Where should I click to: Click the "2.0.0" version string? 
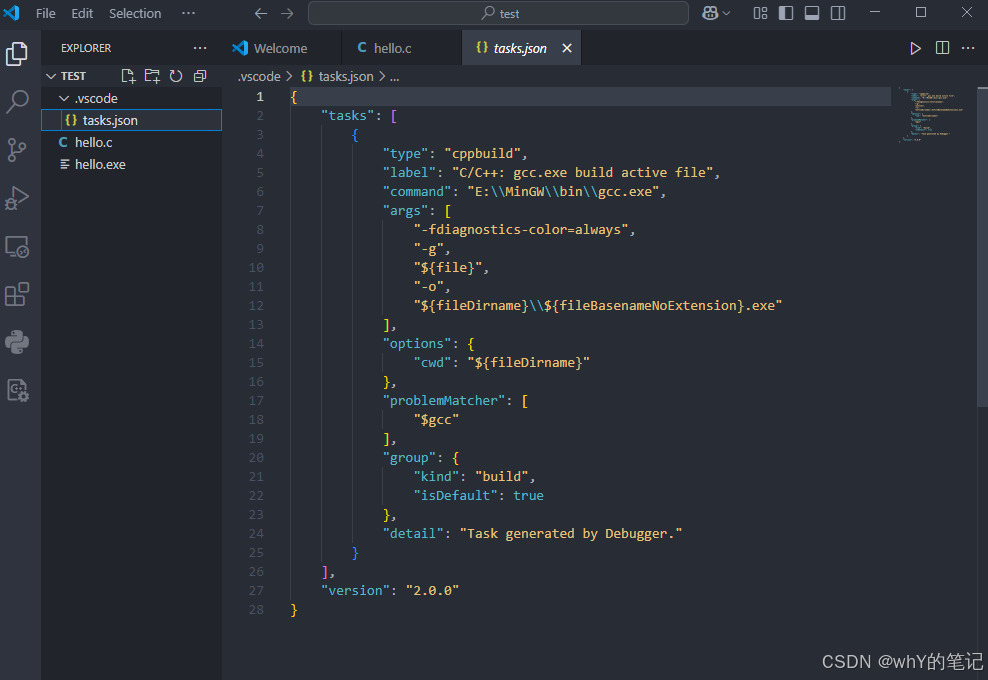pyautogui.click(x=432, y=591)
